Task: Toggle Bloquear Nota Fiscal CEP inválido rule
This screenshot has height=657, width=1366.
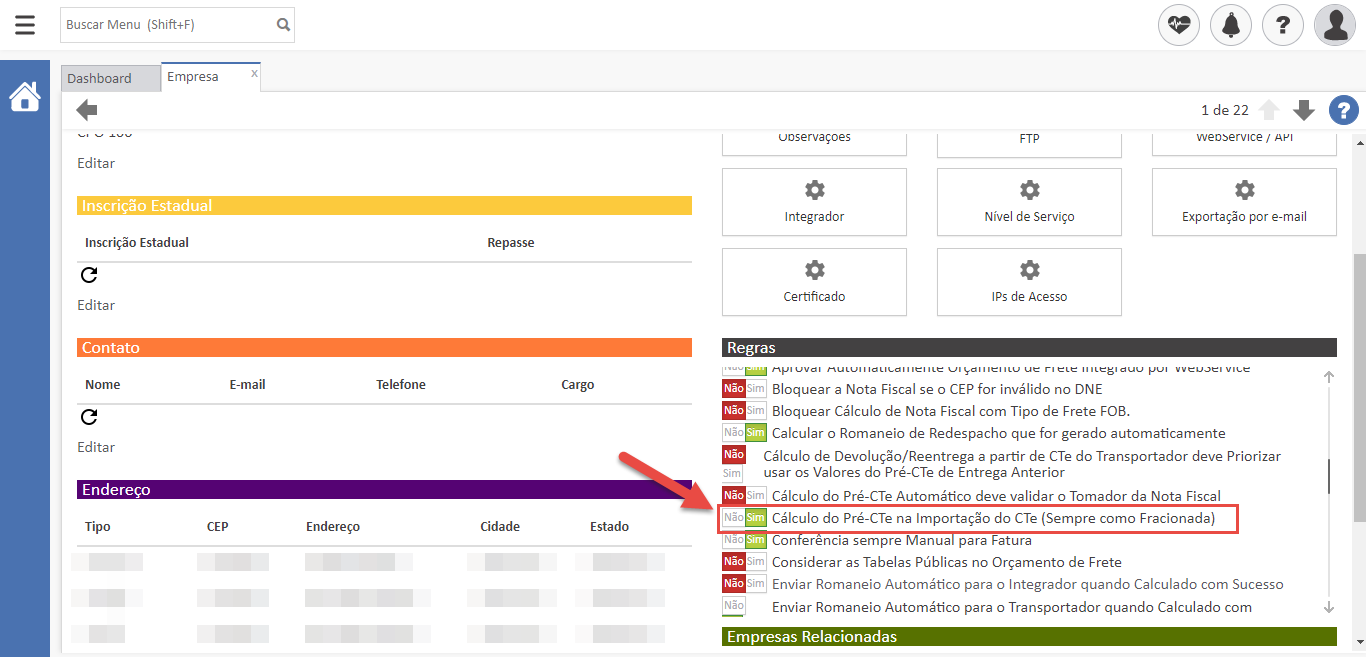Action: click(x=744, y=389)
